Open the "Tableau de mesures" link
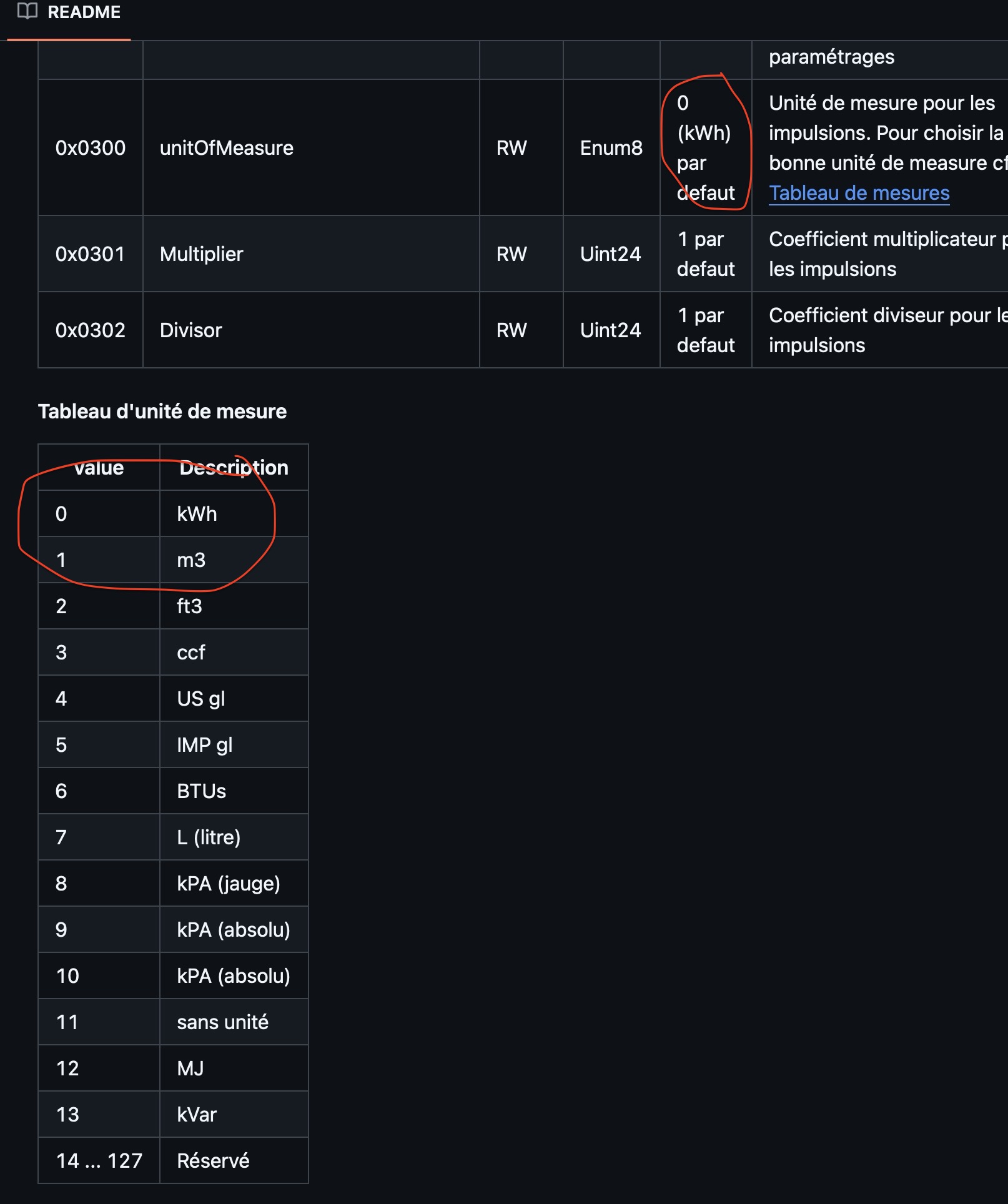Viewport: 1008px width, 1204px height. click(859, 193)
